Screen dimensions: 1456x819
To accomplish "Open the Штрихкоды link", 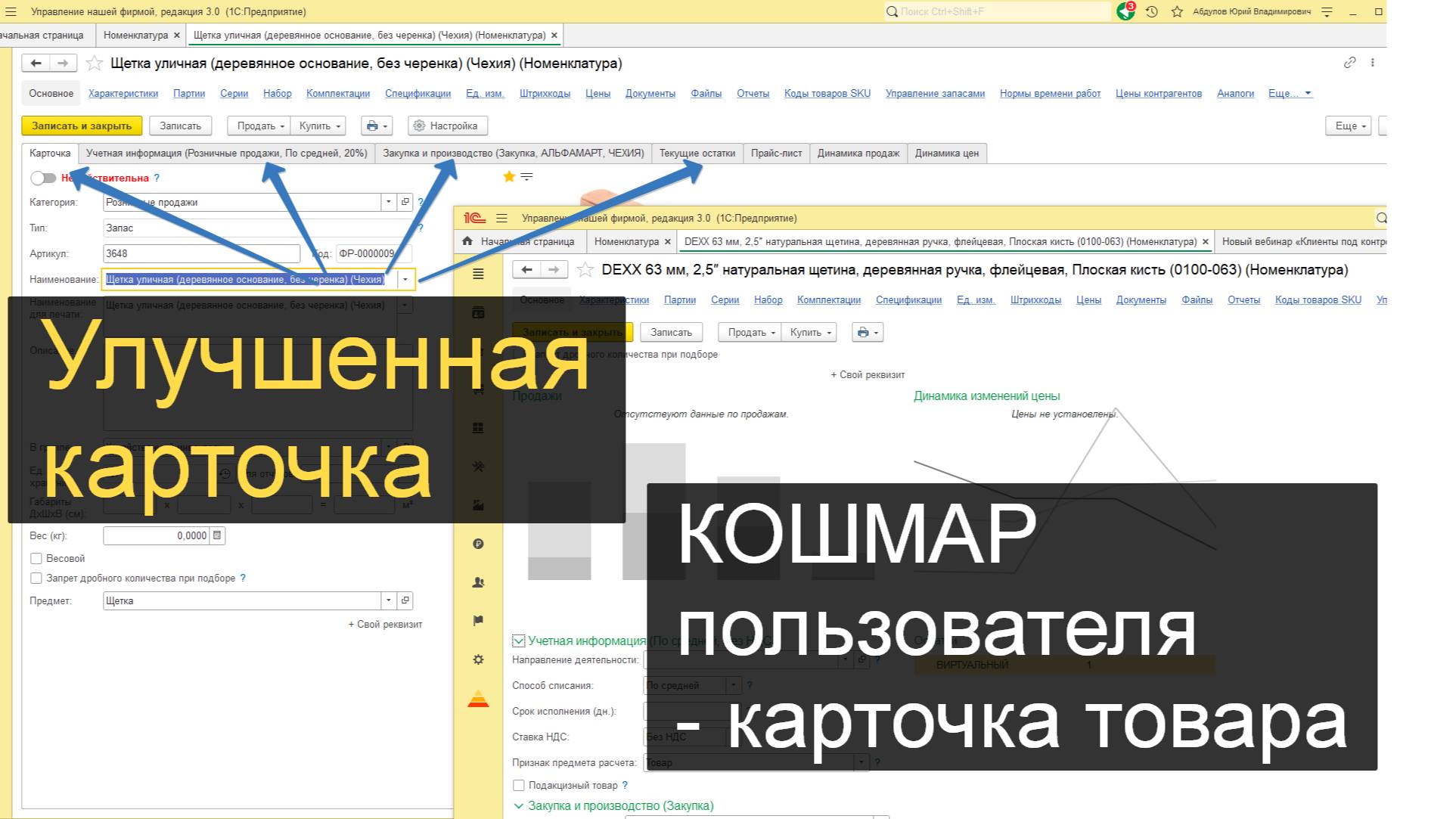I will click(545, 94).
